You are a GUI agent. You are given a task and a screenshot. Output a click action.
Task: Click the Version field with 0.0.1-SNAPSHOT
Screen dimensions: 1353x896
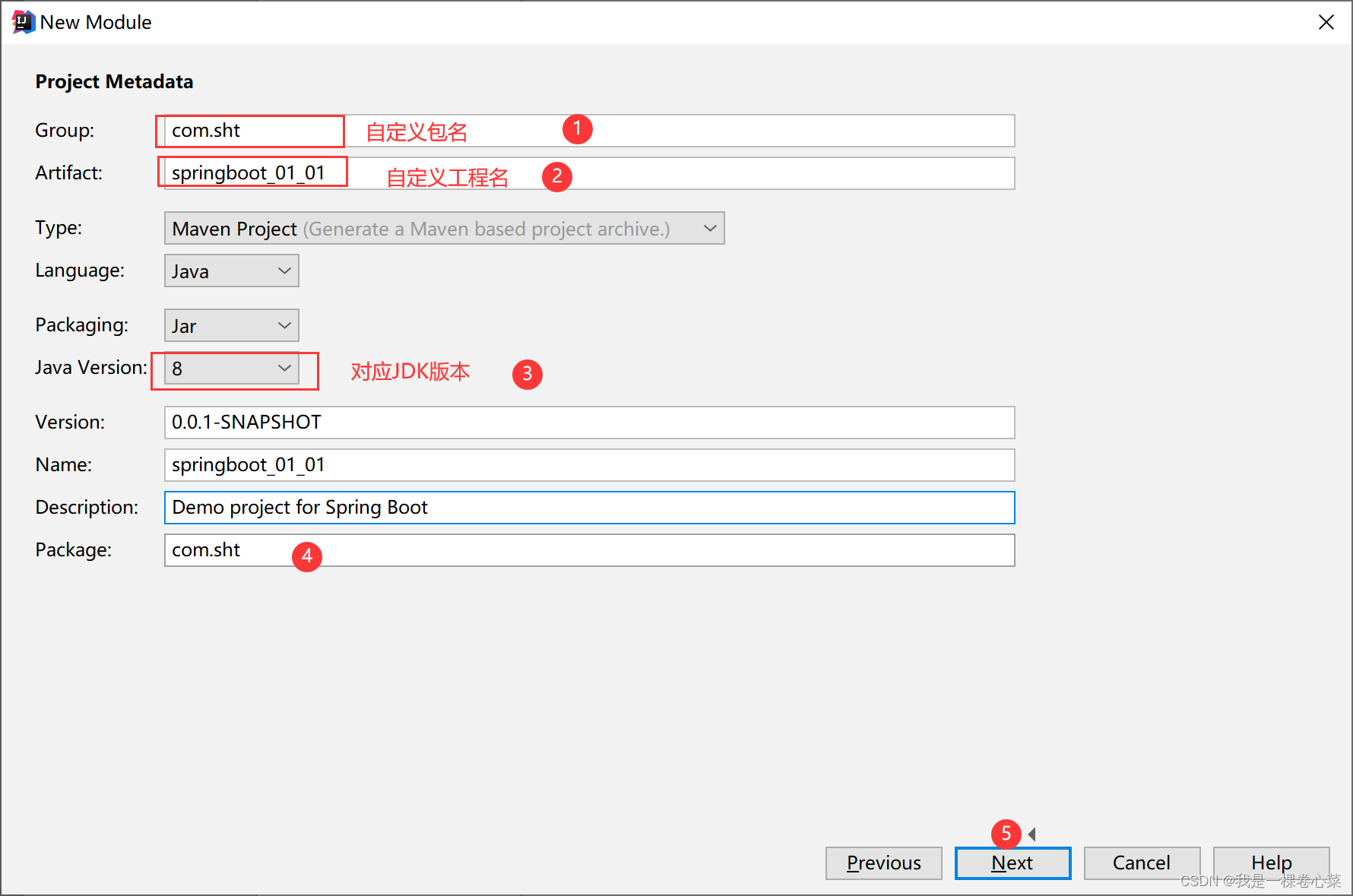(x=589, y=423)
